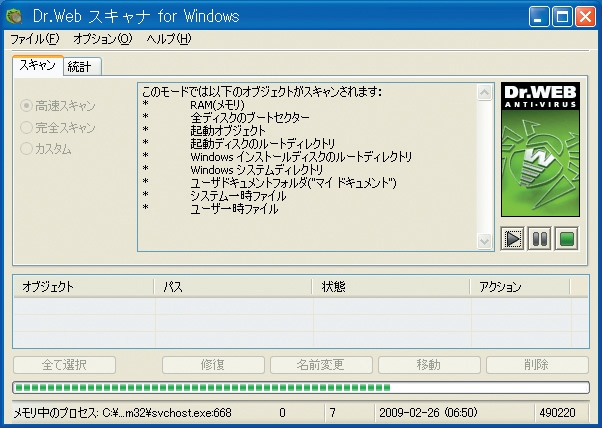
Task: Click the 490220 count in status bar
Action: coord(557,413)
